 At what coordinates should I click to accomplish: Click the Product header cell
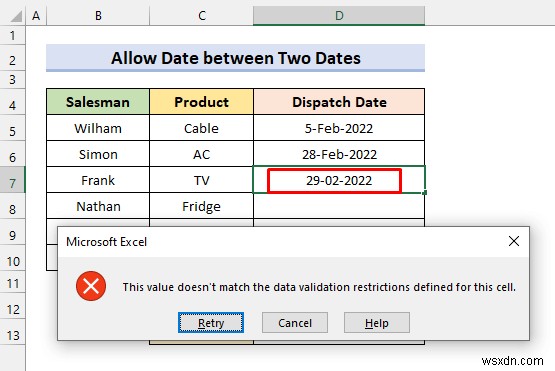click(201, 102)
